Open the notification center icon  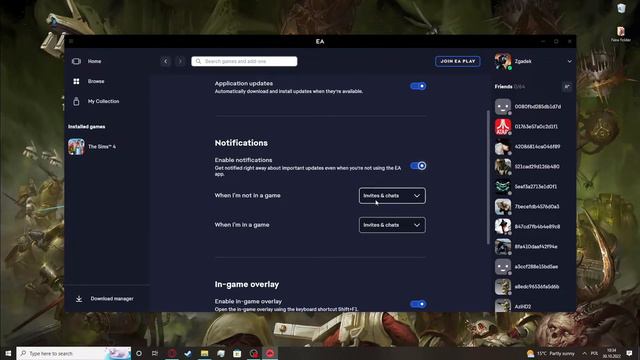(x=629, y=353)
